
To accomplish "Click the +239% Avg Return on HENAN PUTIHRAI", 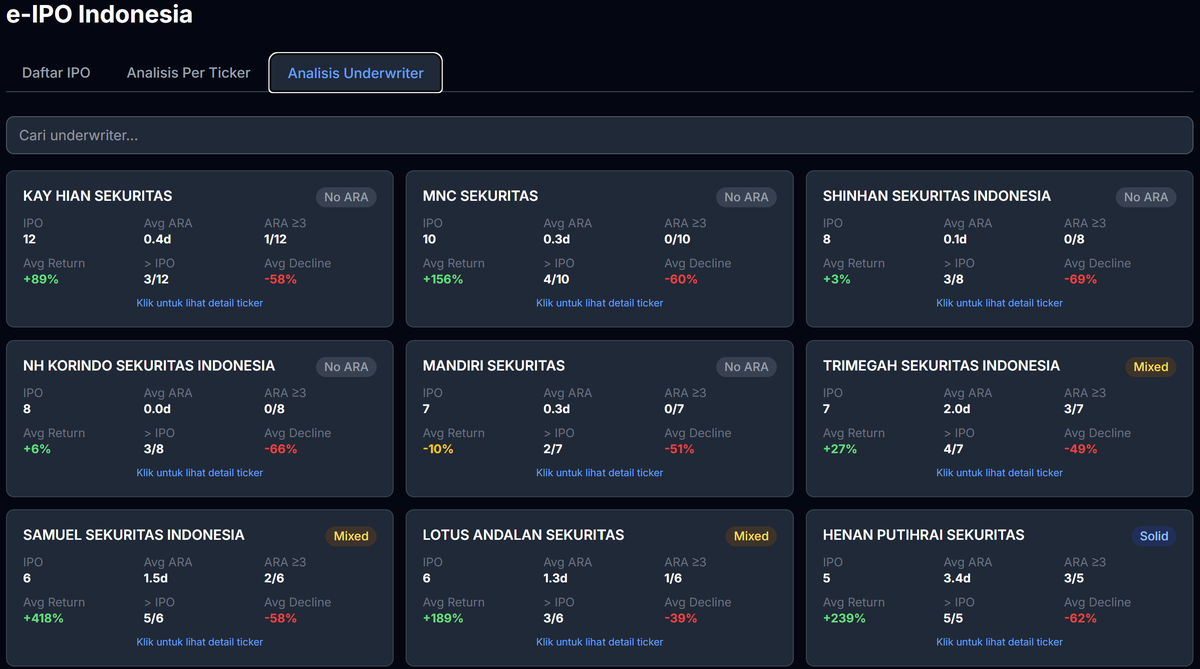I will pyautogui.click(x=844, y=618).
